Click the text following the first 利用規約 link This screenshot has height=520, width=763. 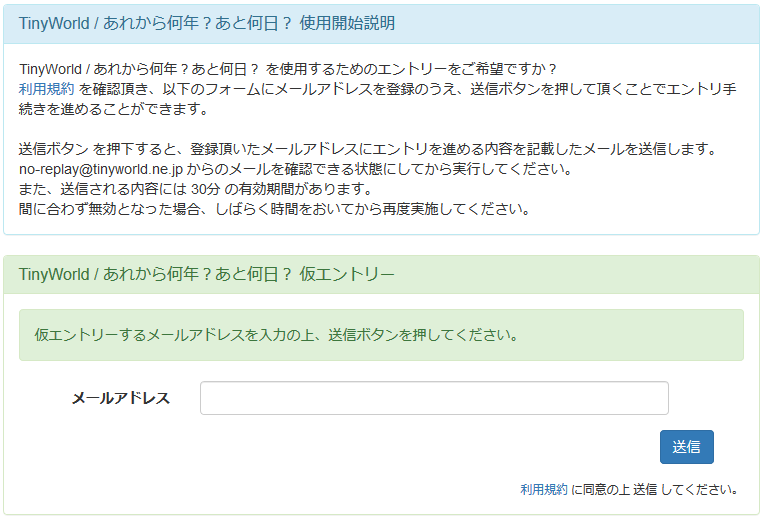tap(400, 89)
